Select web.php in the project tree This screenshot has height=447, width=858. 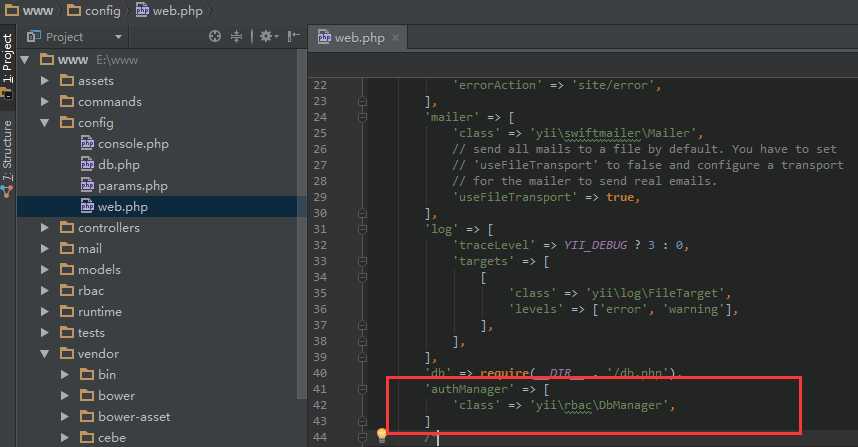159,207
